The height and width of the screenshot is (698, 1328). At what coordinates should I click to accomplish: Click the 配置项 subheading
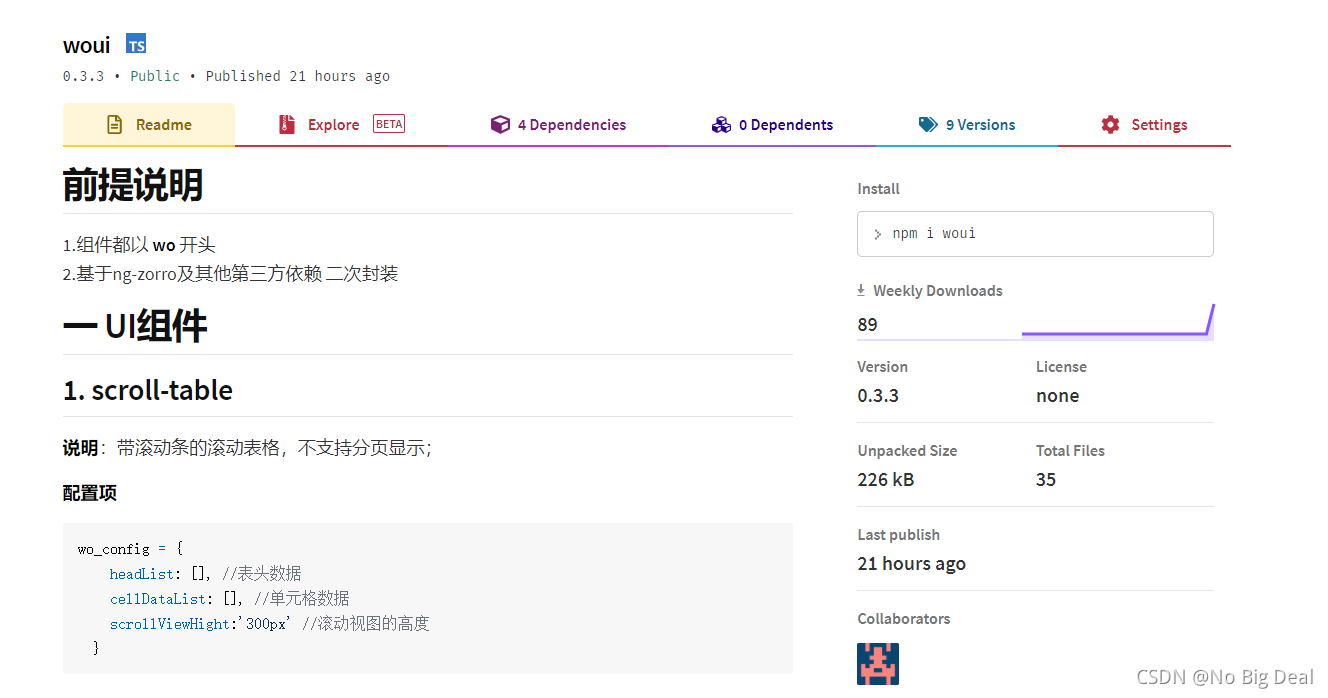pos(90,493)
